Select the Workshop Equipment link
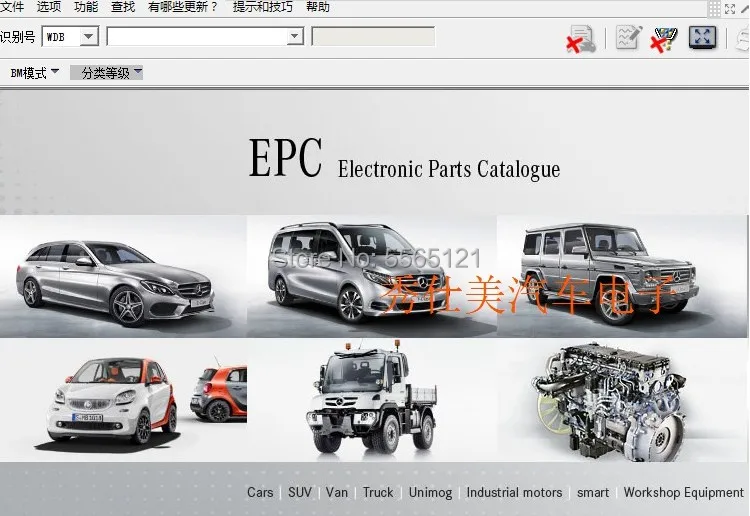This screenshot has width=750, height=516. pyautogui.click(x=684, y=493)
